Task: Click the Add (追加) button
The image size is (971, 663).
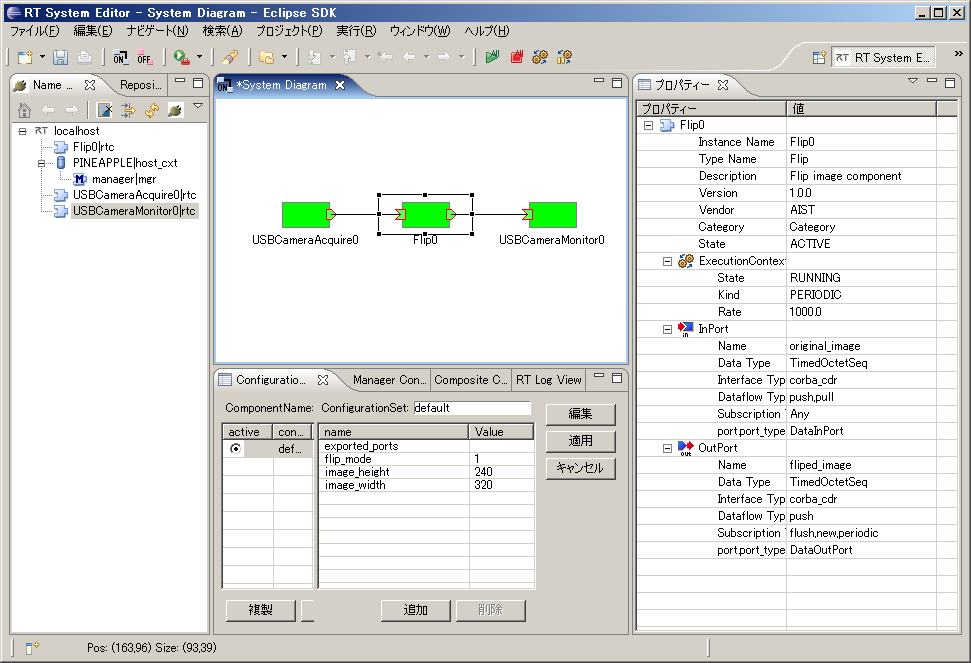Action: (416, 610)
